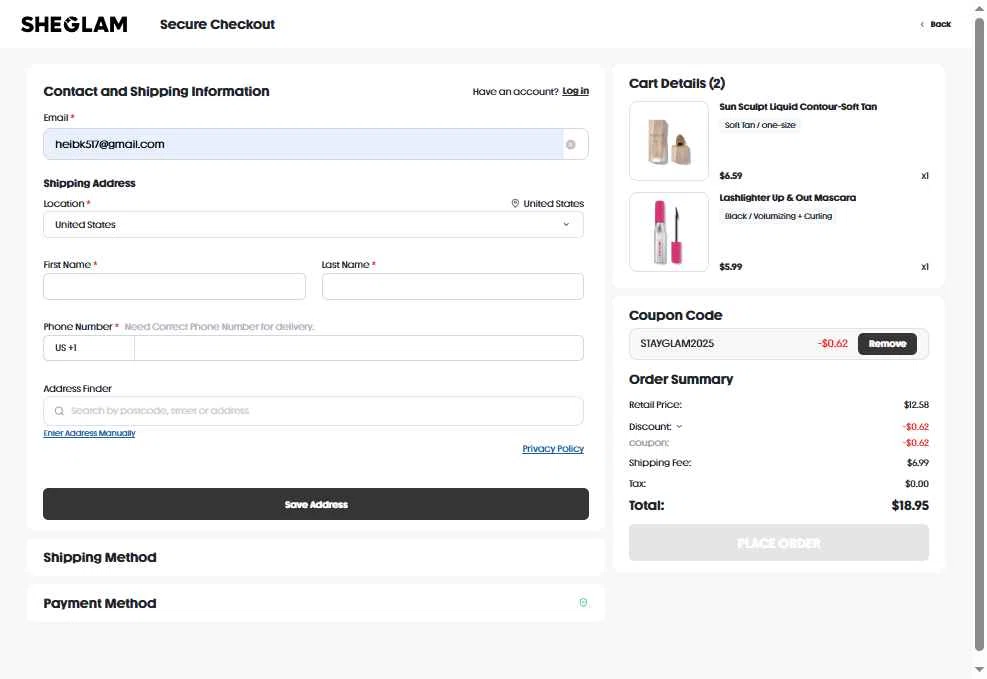Open the Location country dropdown

[313, 225]
